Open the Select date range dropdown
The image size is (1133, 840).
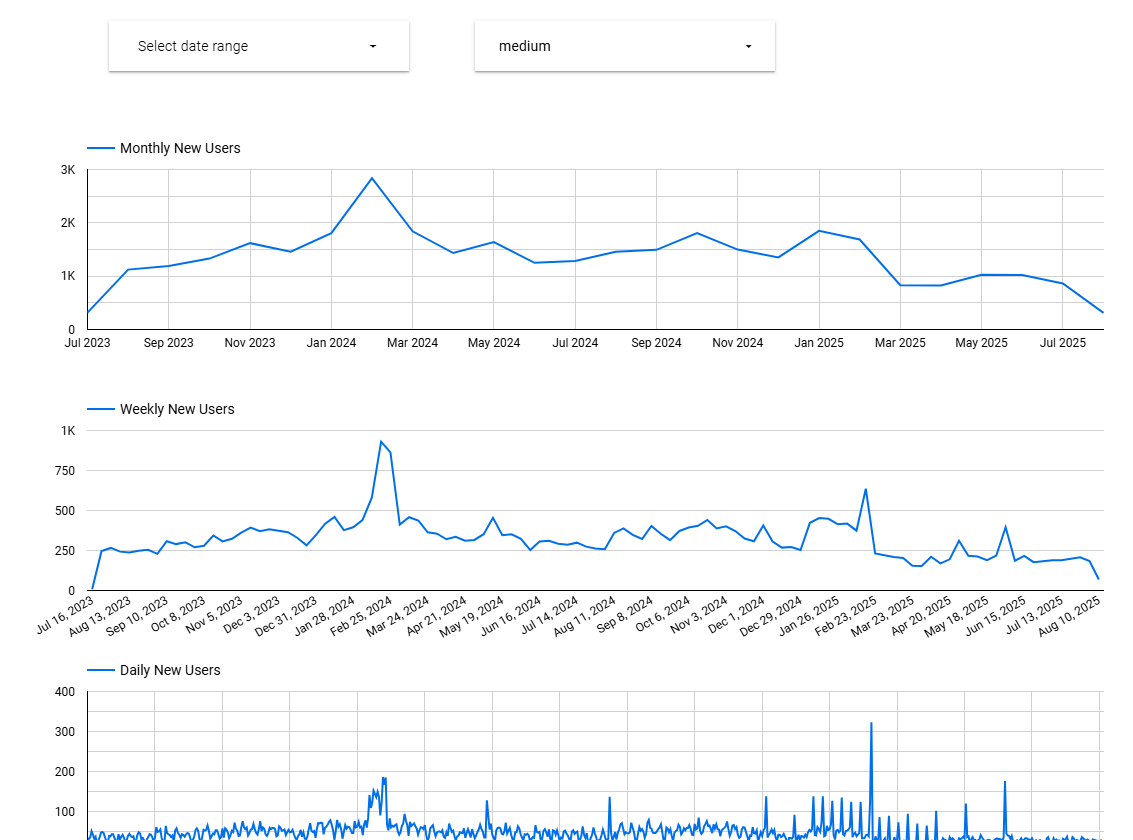pos(258,46)
